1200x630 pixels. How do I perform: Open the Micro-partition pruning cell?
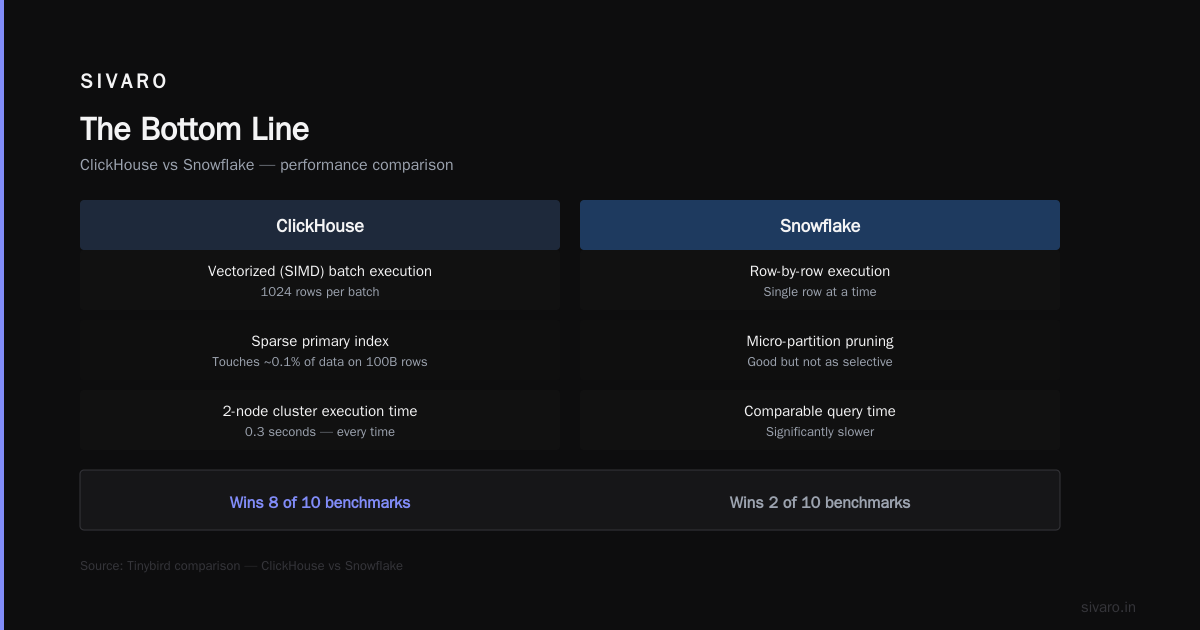(820, 350)
